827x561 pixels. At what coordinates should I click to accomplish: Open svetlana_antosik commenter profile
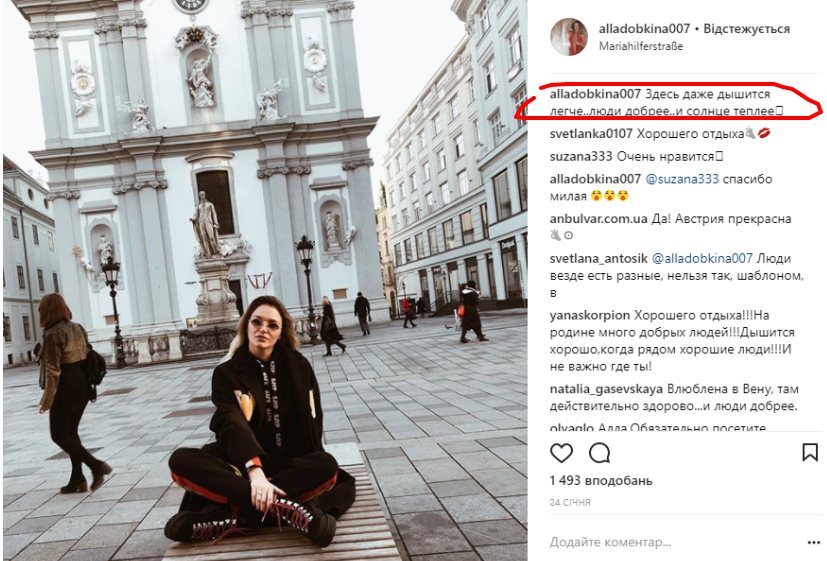tap(599, 258)
